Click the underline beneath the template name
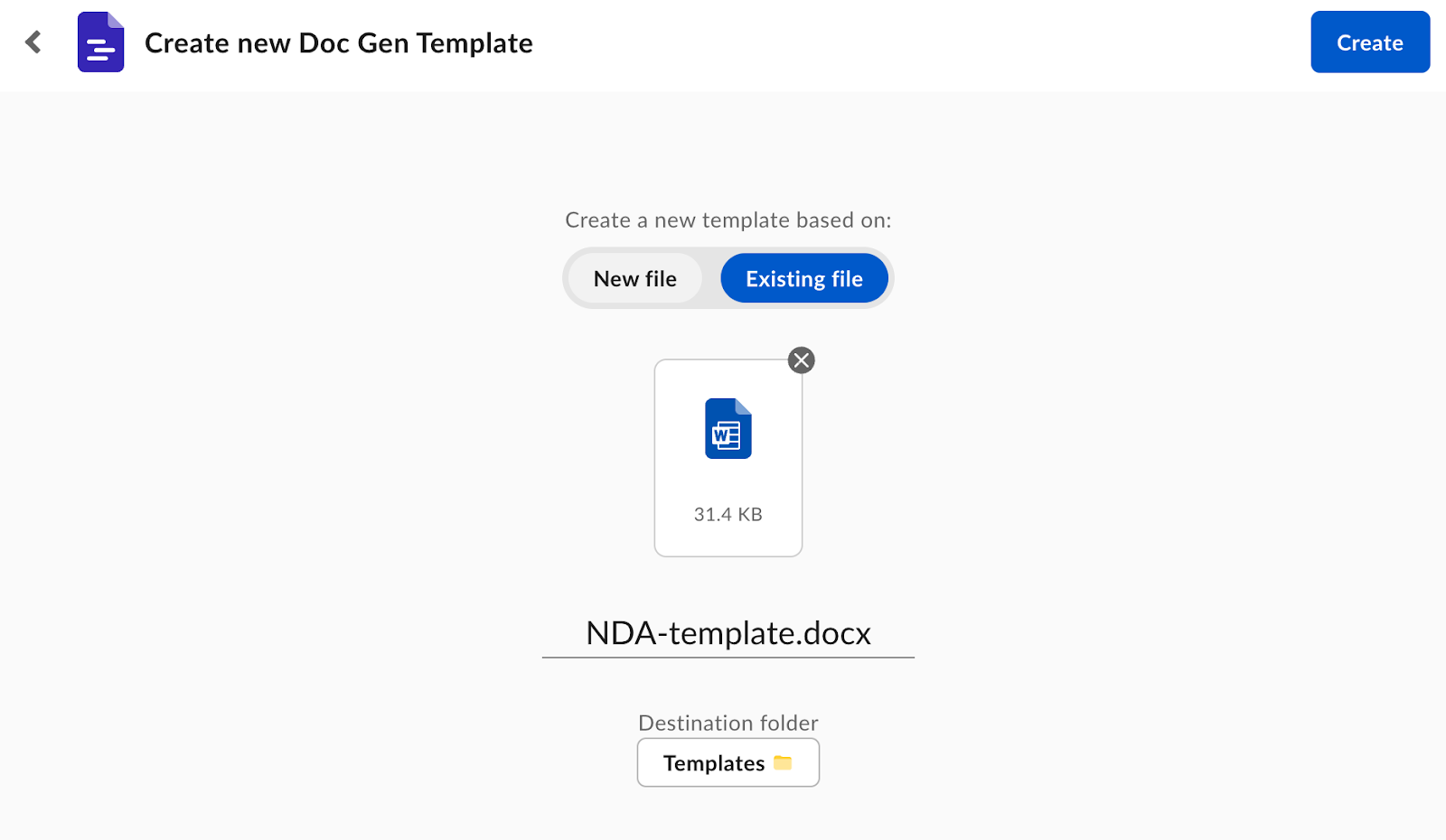The height and width of the screenshot is (840, 1446). click(x=728, y=658)
